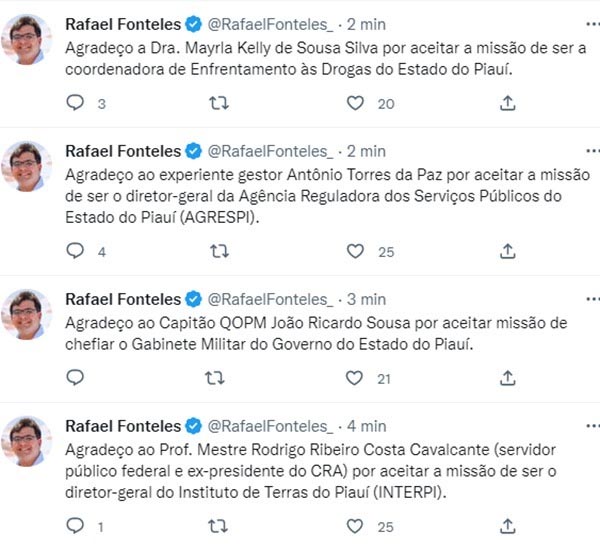Reply to the Dra. Mayrla Kelly tweet

[75, 103]
